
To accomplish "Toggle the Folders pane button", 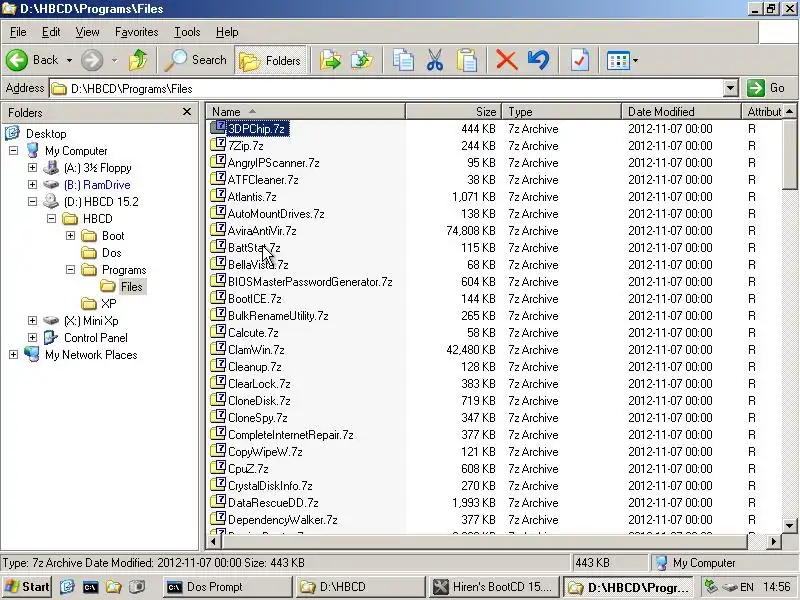I will (270, 61).
